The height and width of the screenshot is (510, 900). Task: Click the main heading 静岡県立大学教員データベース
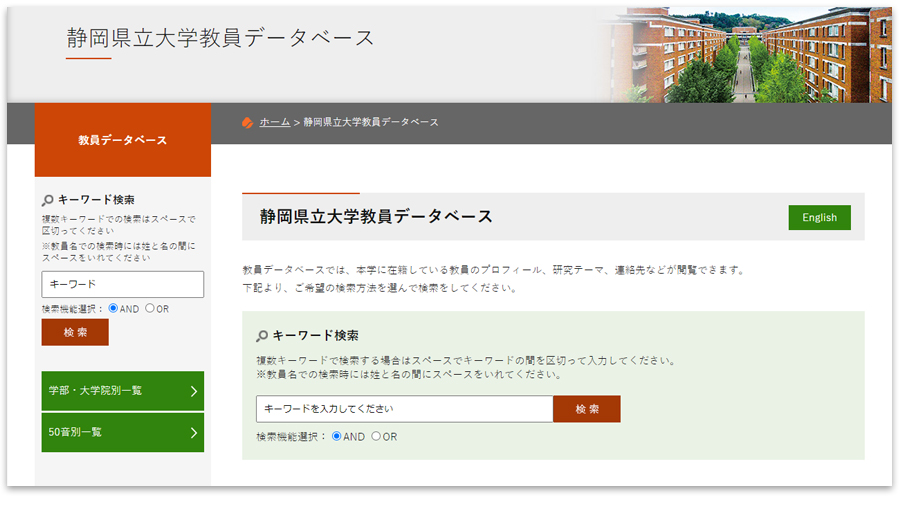376,217
